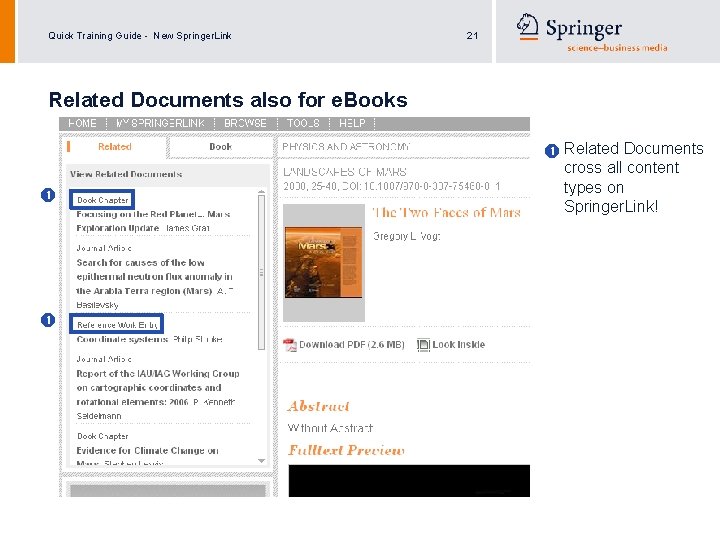Click the related documents scrollbar thumb
This screenshot has width=720, height=540.
click(261, 272)
